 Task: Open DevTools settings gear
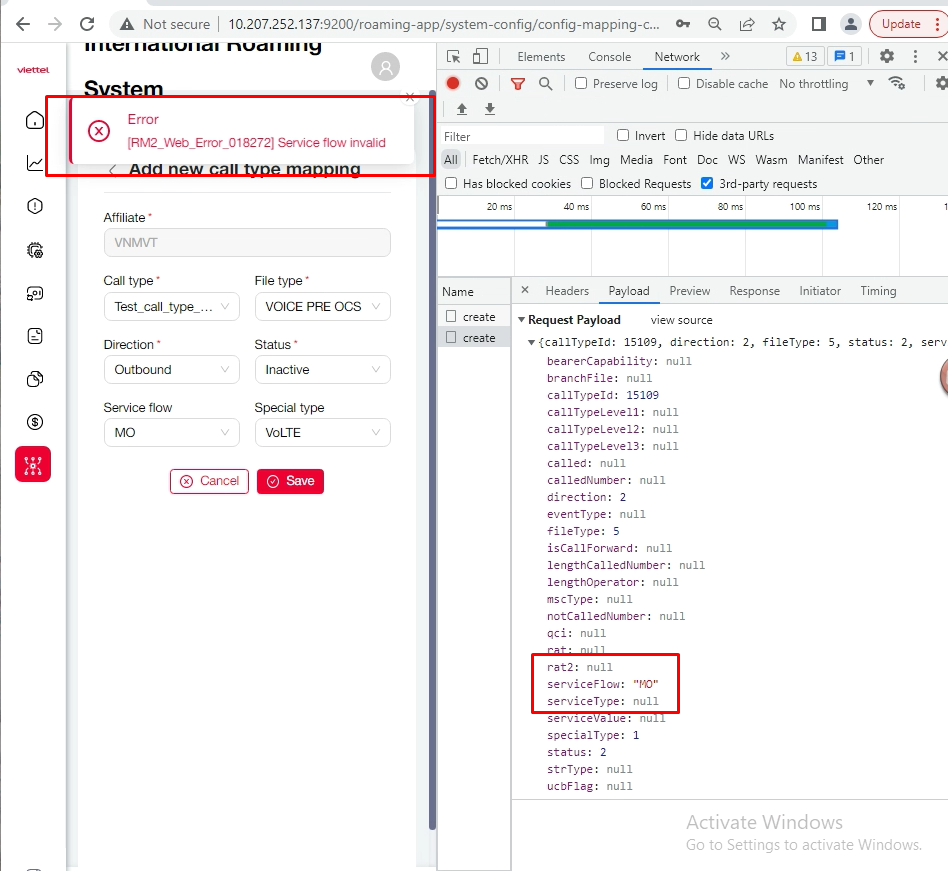click(886, 57)
